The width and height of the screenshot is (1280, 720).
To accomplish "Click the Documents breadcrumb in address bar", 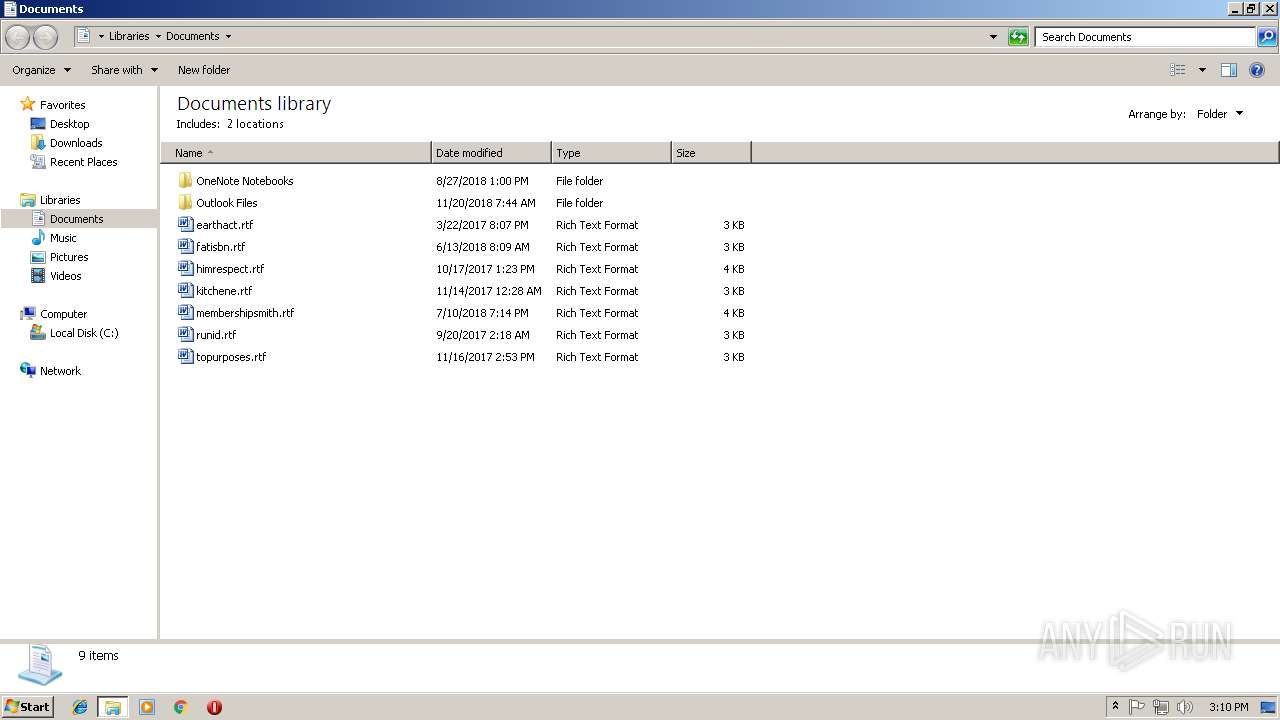I will (x=193, y=37).
